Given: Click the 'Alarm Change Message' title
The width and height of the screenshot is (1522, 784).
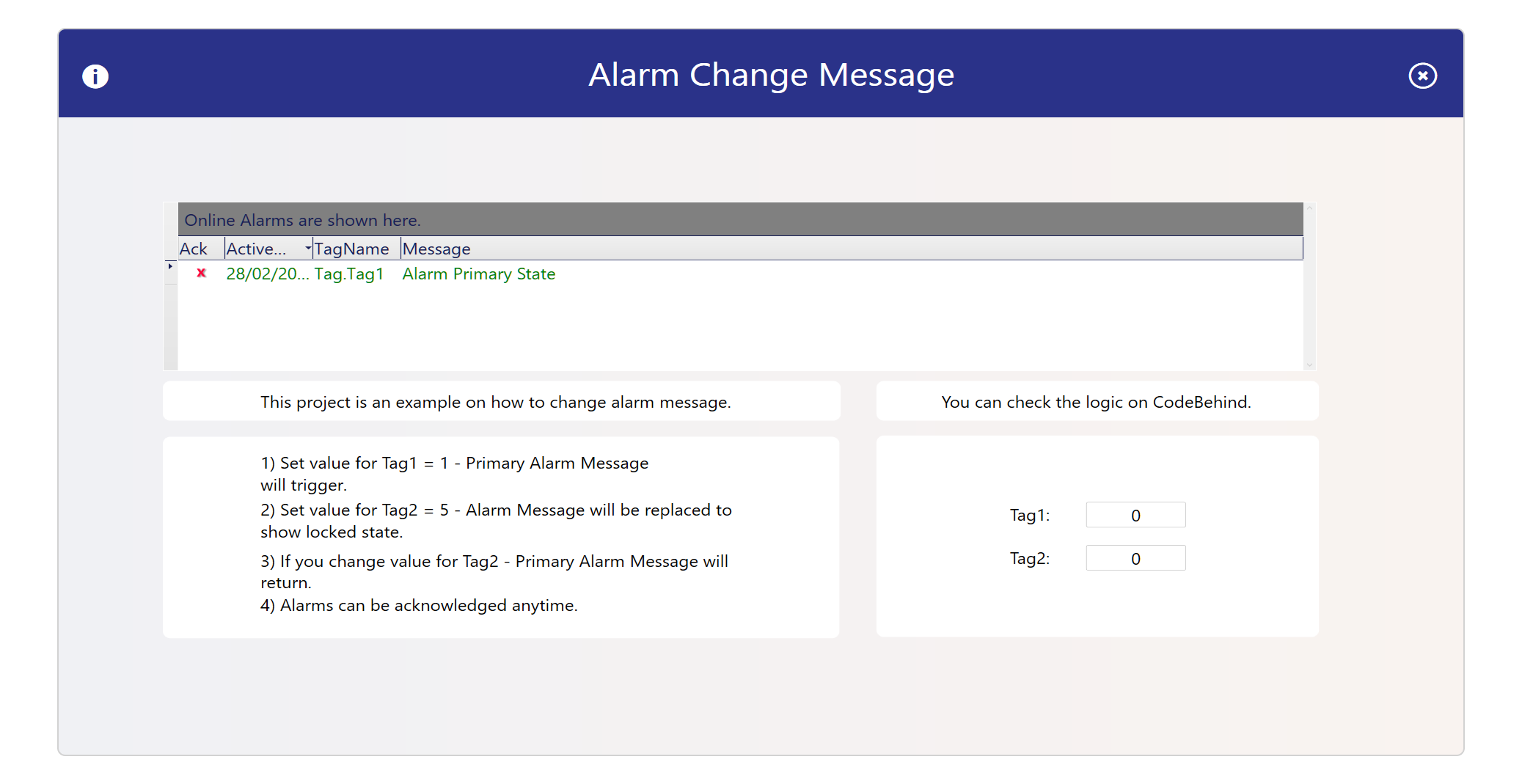Looking at the screenshot, I should [x=771, y=75].
